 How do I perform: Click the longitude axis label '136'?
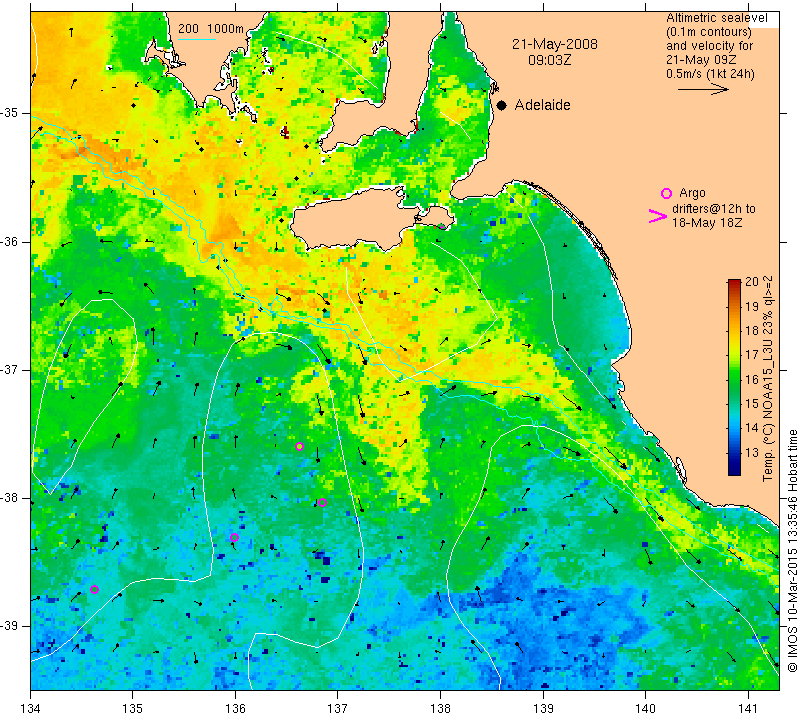coord(235,708)
